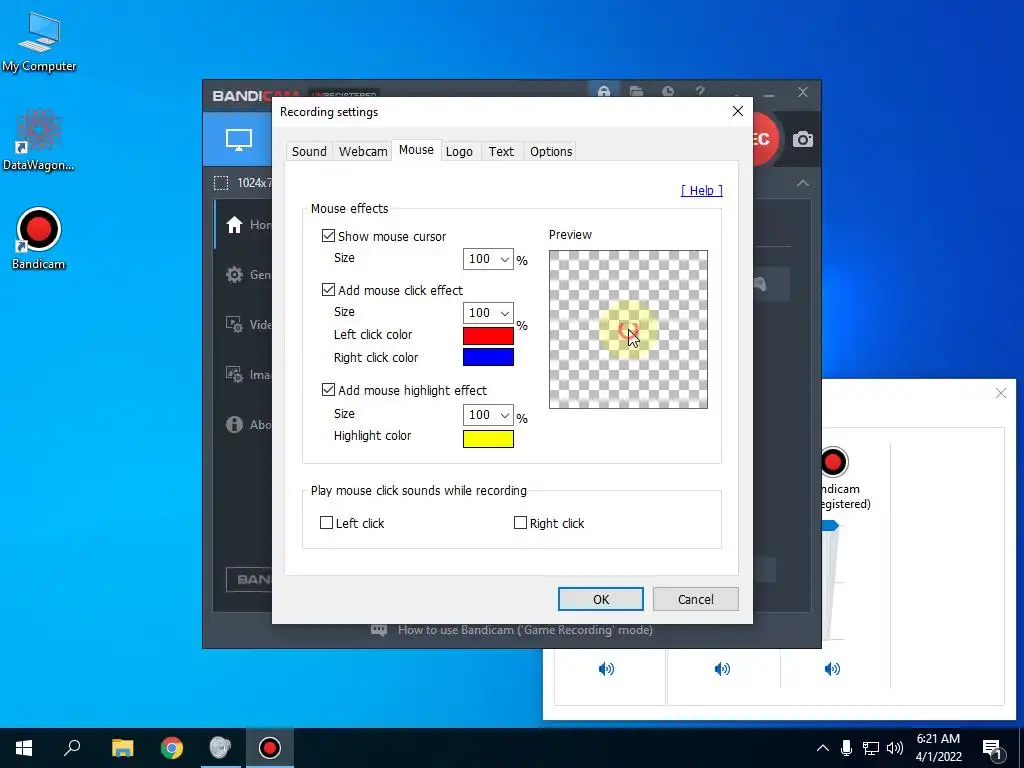Open the General gear icon in sidebar
The width and height of the screenshot is (1024, 768).
point(234,274)
